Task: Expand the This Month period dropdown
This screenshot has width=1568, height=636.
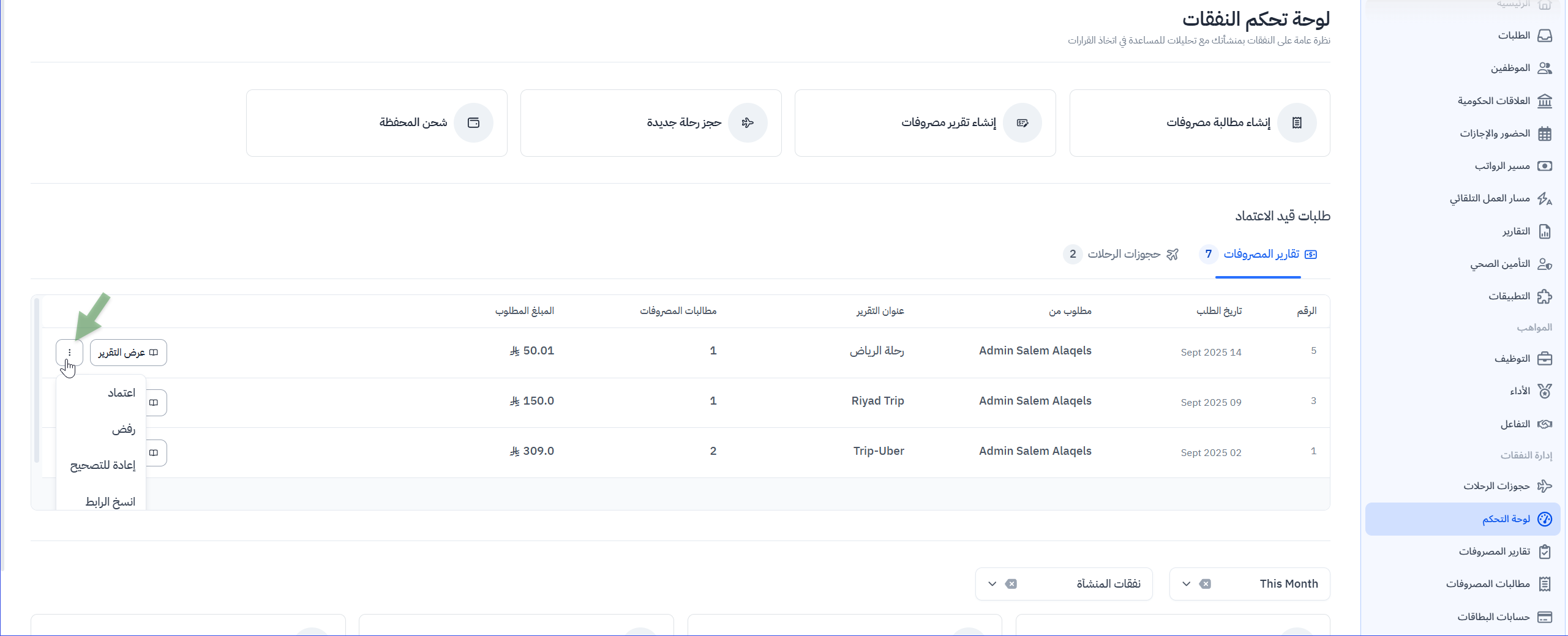Action: 1186,584
